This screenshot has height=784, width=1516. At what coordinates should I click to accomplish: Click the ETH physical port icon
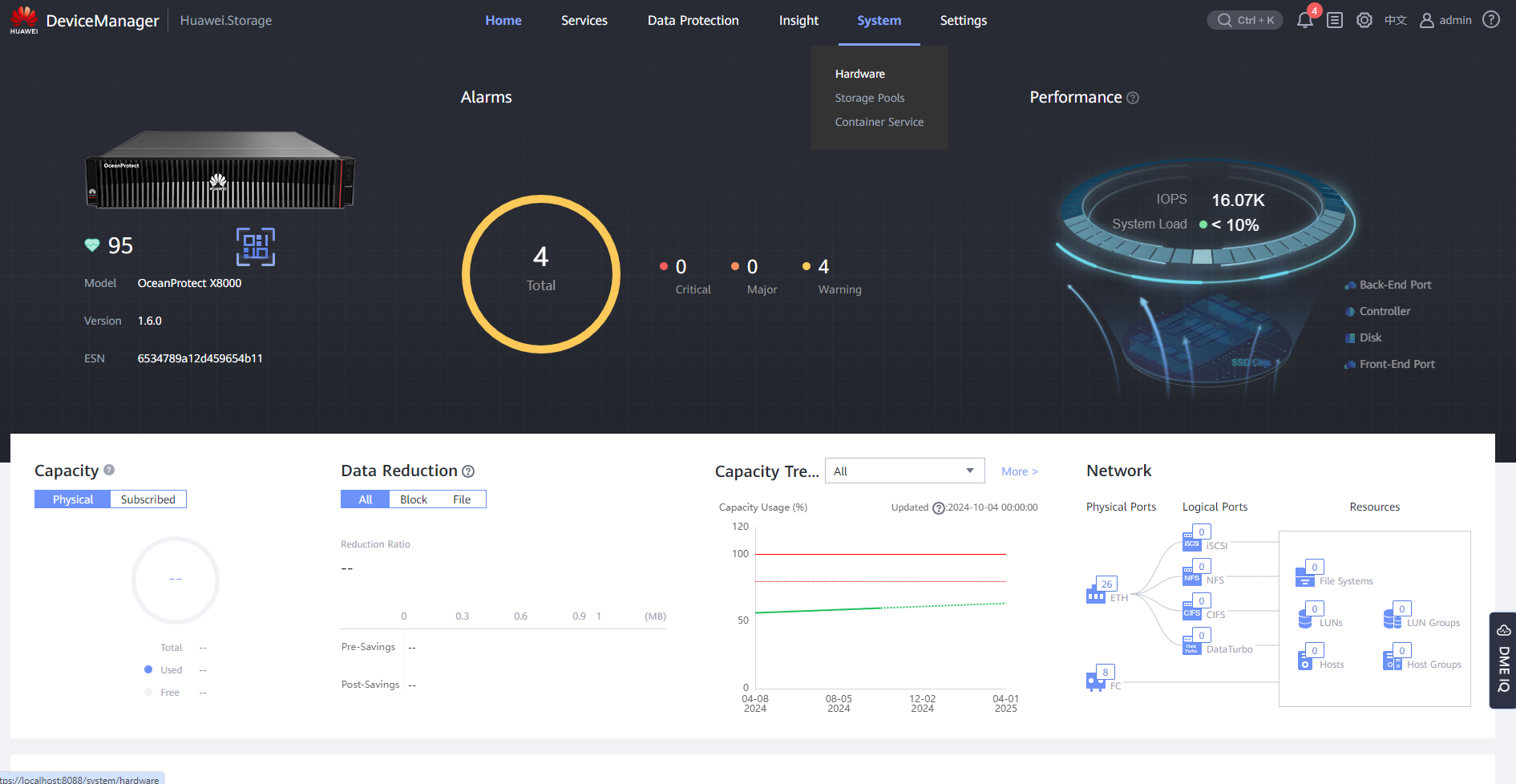[1096, 594]
